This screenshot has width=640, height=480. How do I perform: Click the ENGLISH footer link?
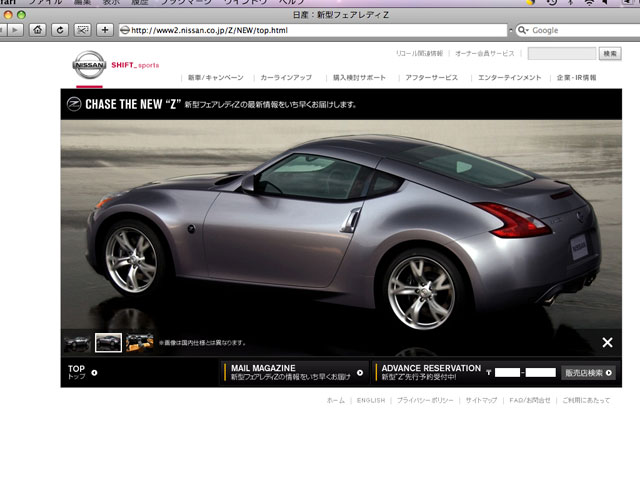click(x=371, y=400)
